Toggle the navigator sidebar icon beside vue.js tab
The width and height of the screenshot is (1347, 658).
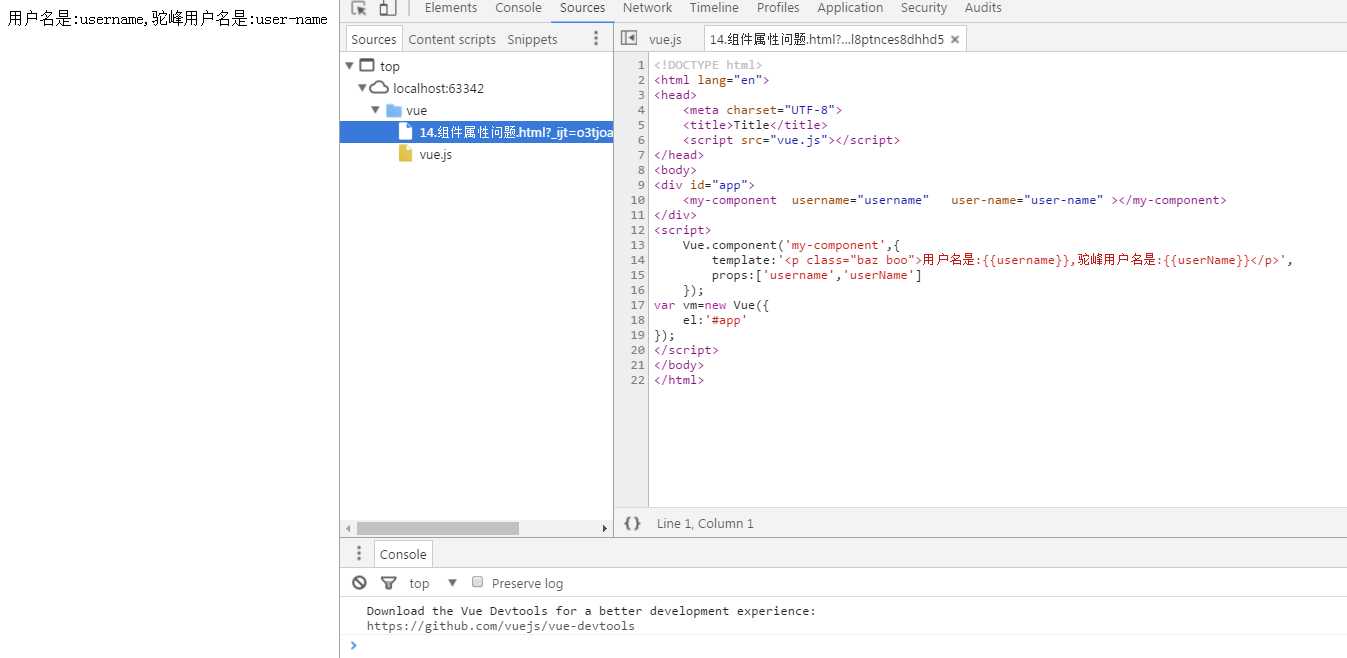[629, 38]
